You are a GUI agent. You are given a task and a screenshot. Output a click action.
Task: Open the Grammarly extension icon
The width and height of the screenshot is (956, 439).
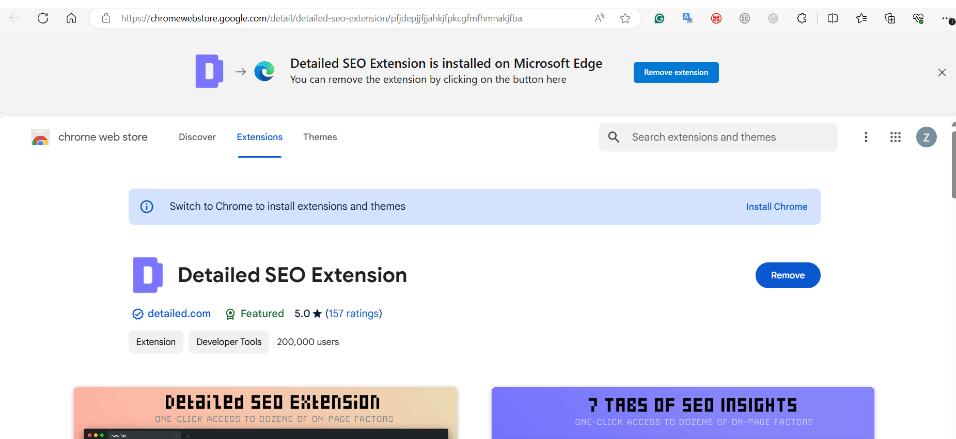[x=659, y=18]
